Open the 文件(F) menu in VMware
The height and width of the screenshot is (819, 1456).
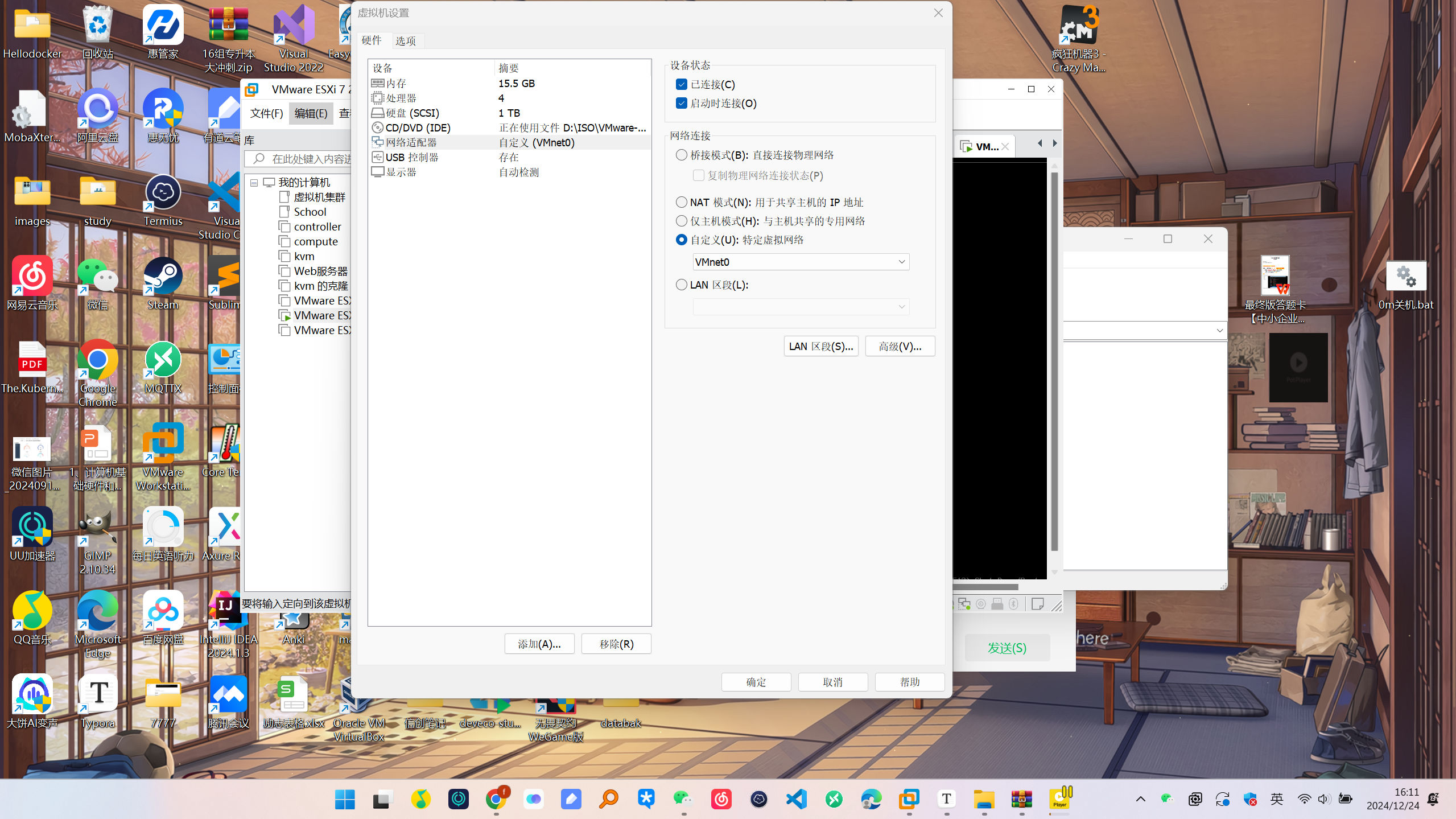pos(266,113)
